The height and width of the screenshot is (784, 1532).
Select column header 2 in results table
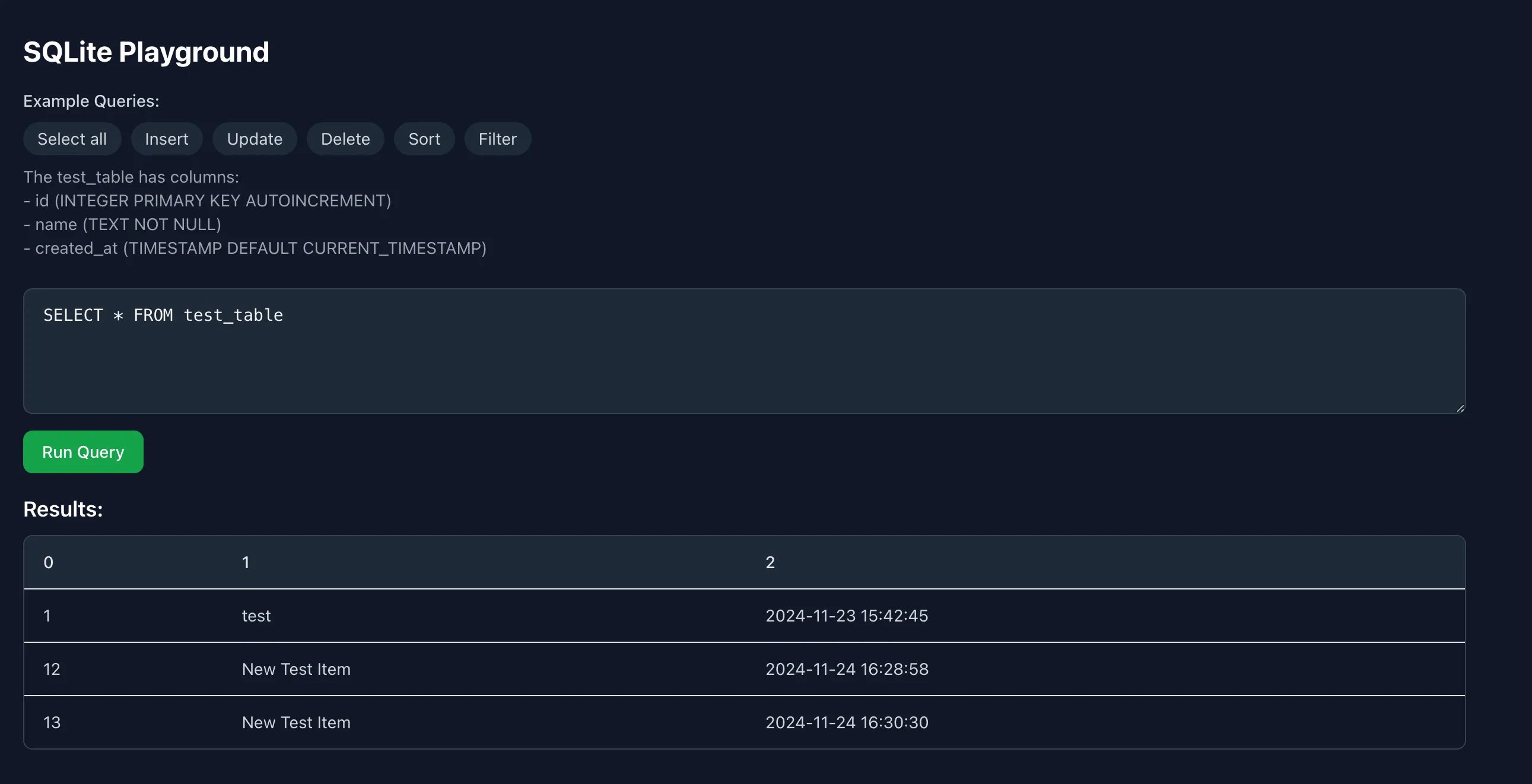coord(770,562)
